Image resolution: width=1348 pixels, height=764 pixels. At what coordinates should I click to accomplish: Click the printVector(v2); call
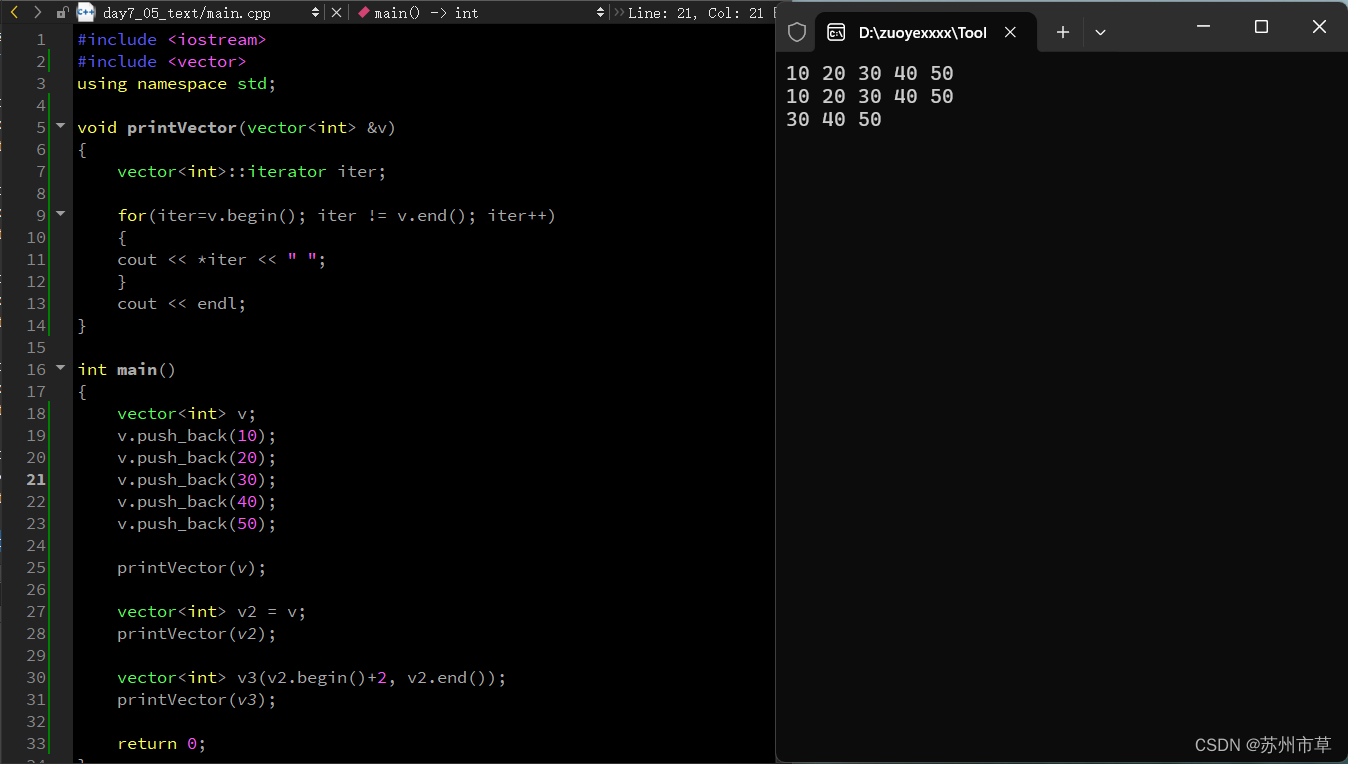[196, 633]
